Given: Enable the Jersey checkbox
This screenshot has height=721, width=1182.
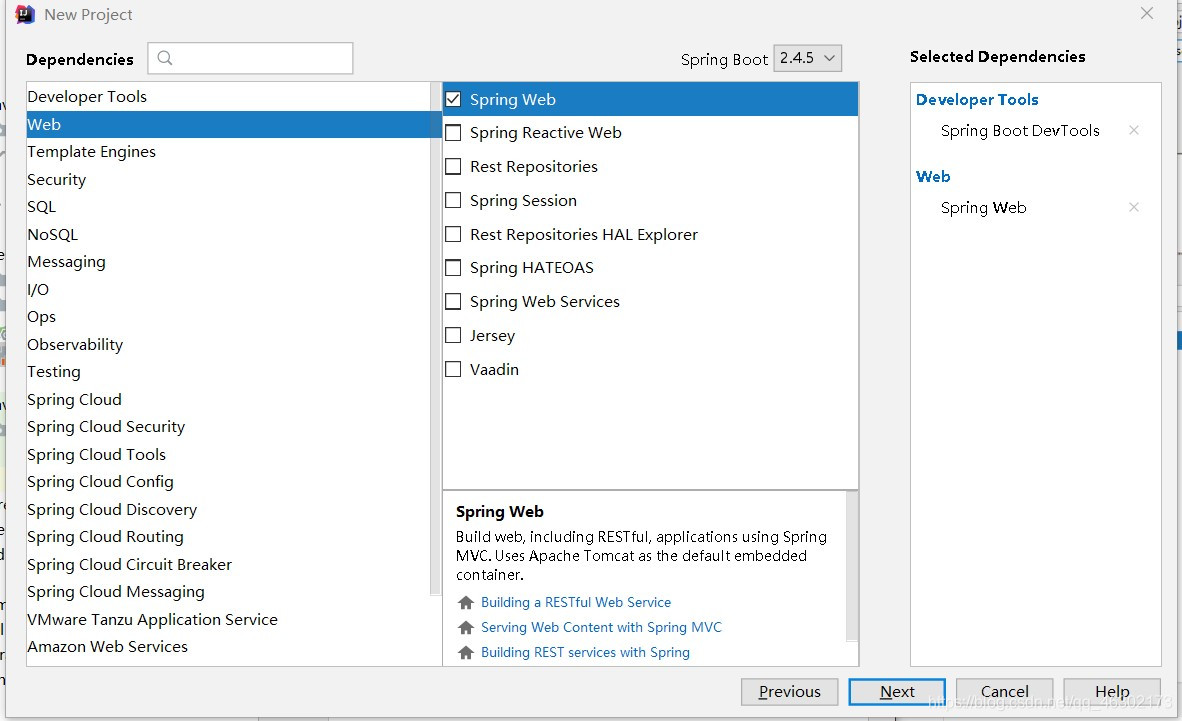Looking at the screenshot, I should tap(453, 336).
